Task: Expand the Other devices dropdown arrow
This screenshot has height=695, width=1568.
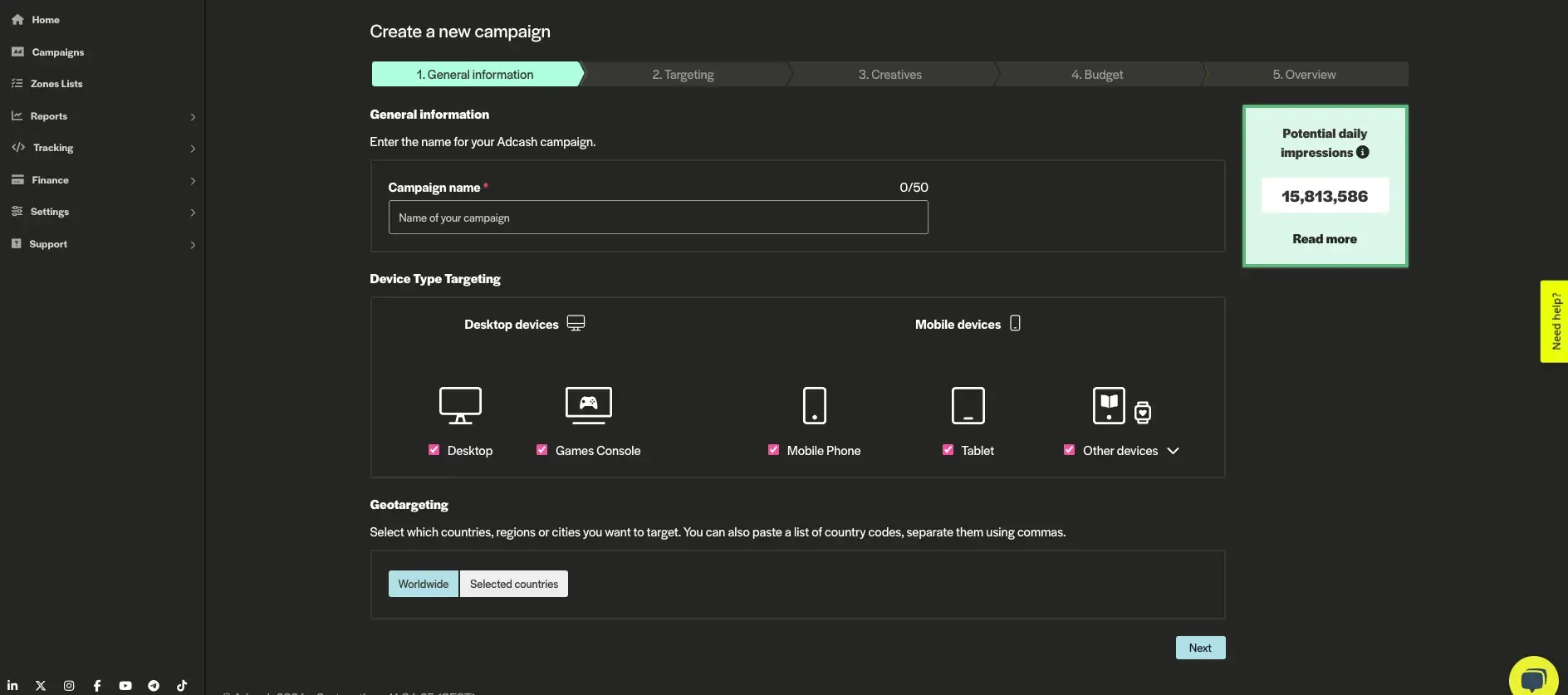Action: [1173, 451]
